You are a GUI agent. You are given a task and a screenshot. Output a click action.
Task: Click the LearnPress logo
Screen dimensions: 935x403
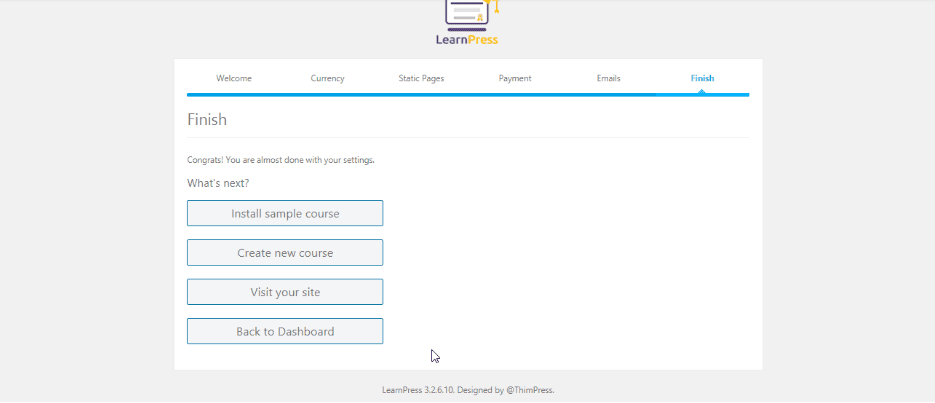pos(468,23)
